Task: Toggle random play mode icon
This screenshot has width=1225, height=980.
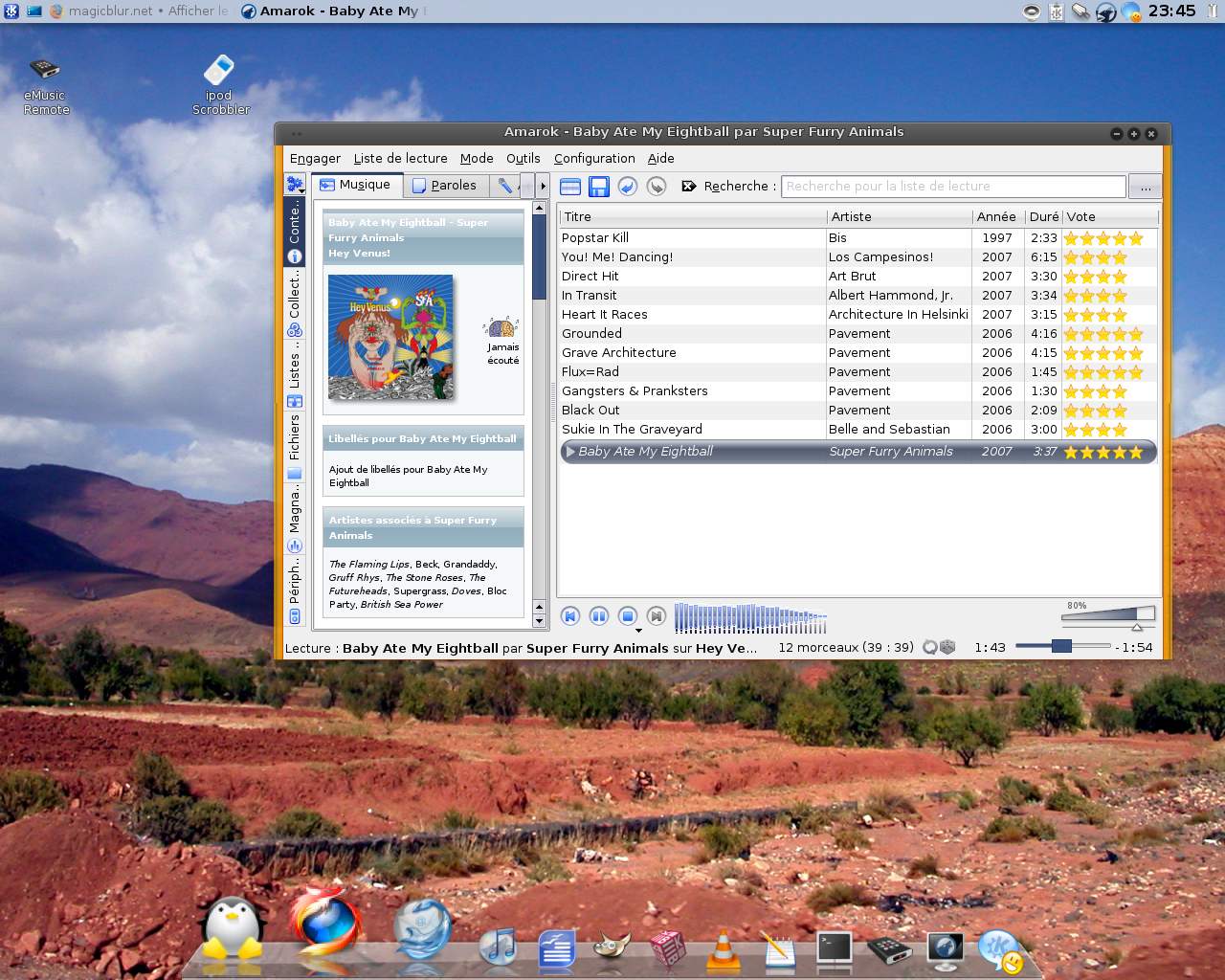Action: [947, 648]
